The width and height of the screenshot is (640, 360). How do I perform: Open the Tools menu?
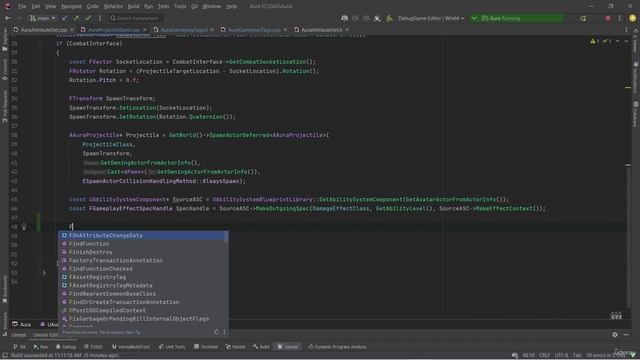coord(180,7)
